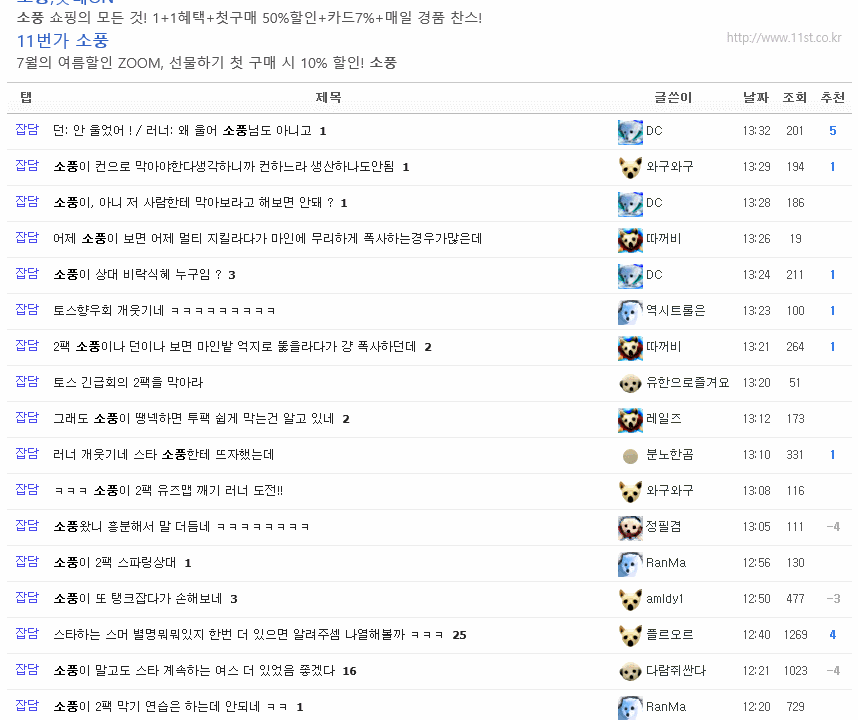The image size is (858, 720).
Task: Open post '2팩 소풍이나 던이나 보면 마인밭'
Action: pos(235,347)
